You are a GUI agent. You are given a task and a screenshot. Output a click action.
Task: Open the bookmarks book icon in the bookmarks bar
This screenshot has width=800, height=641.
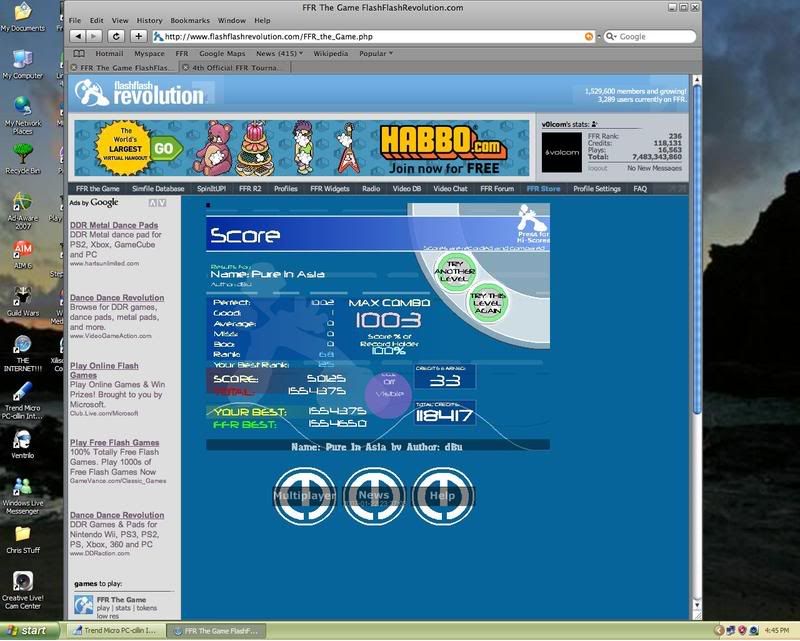[79, 54]
